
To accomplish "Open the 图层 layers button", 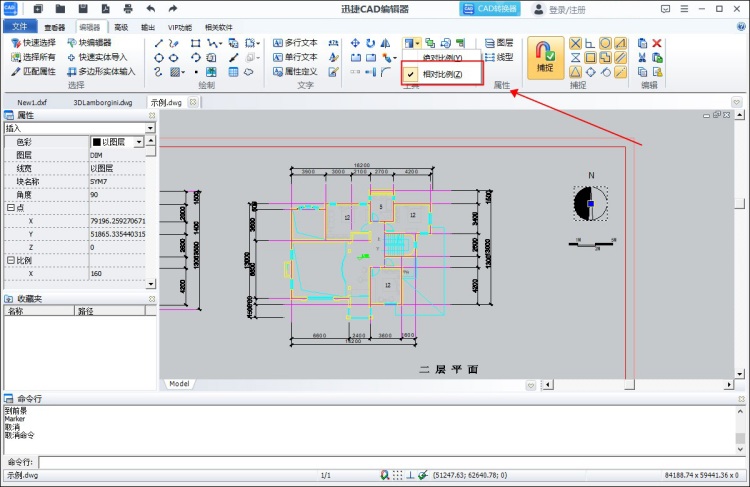I will (499, 43).
